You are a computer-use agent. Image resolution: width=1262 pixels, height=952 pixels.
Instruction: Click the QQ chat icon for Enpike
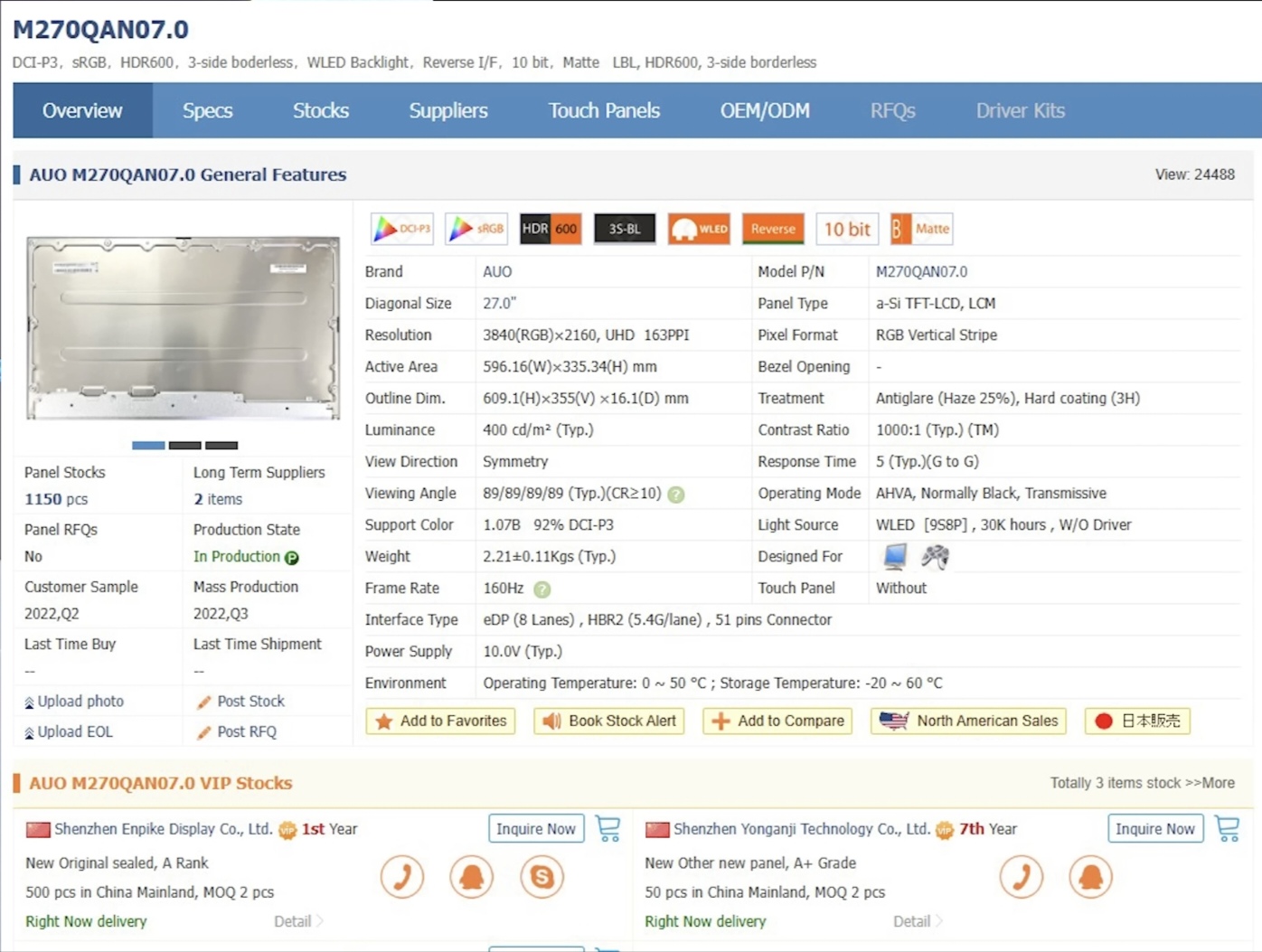coord(472,876)
